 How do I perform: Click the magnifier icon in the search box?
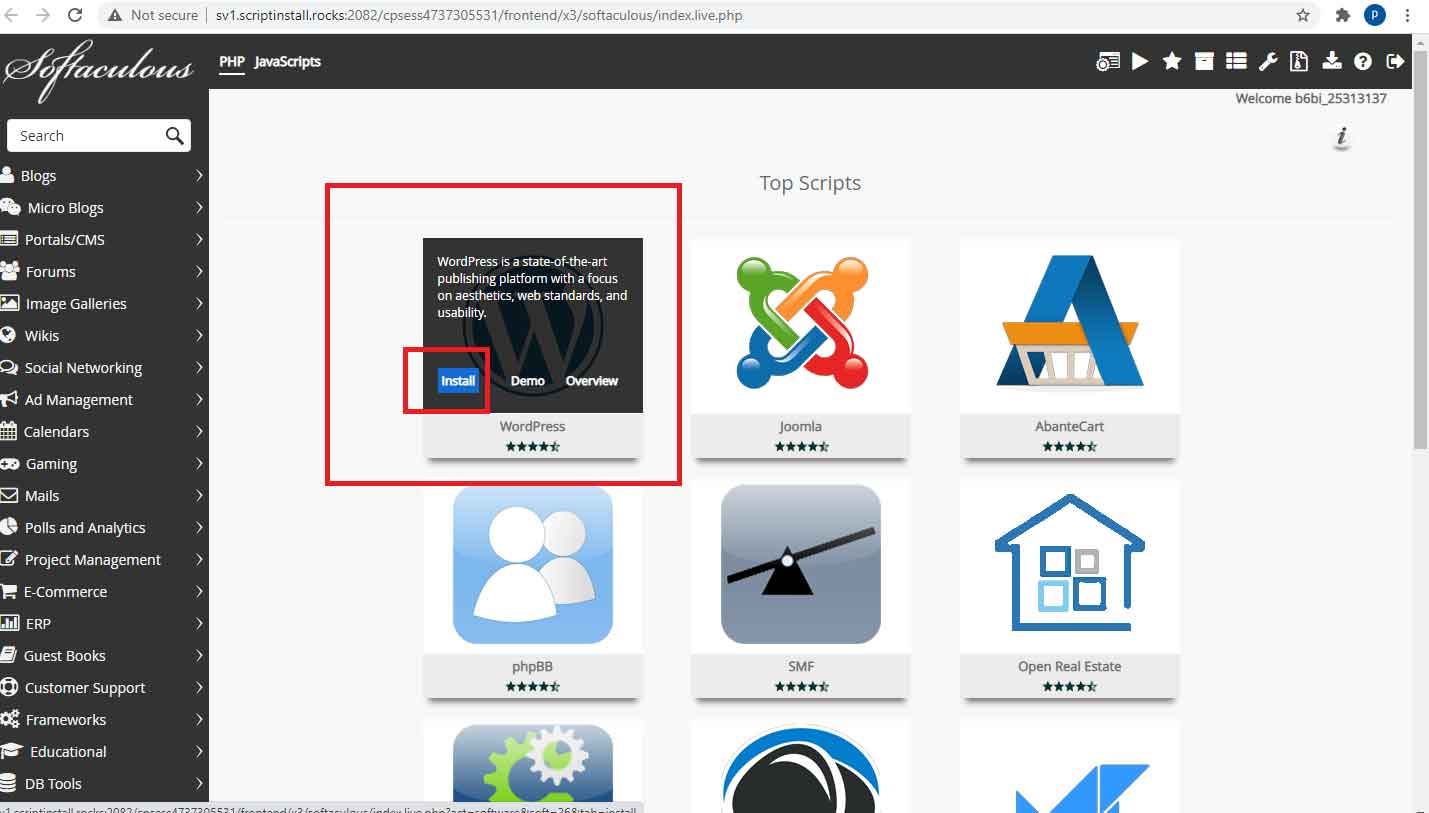click(174, 135)
